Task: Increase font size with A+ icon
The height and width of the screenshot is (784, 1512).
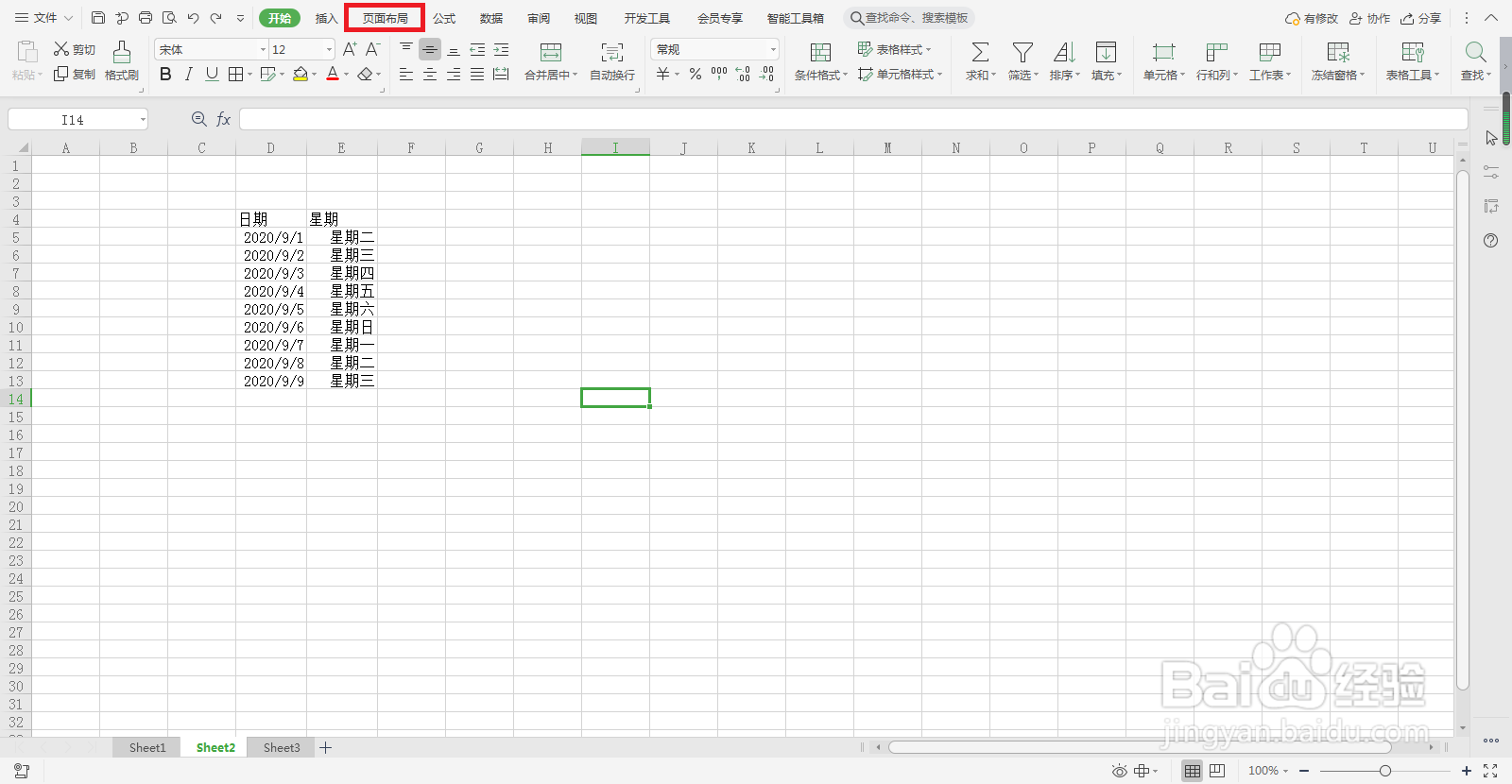Action: (350, 49)
